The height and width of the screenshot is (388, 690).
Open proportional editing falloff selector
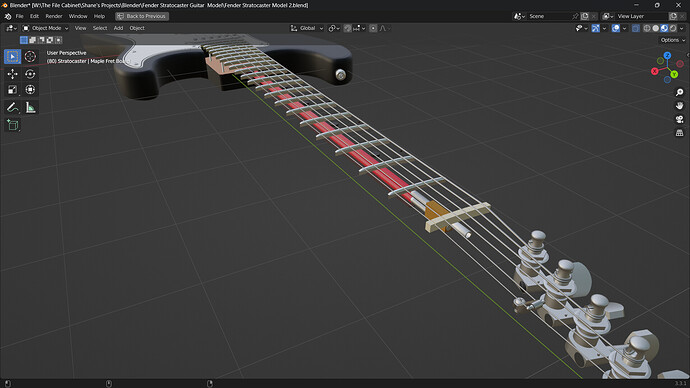(x=385, y=28)
